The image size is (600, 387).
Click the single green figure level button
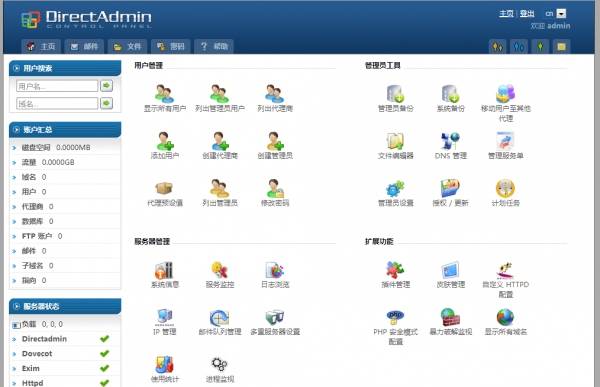pos(540,47)
